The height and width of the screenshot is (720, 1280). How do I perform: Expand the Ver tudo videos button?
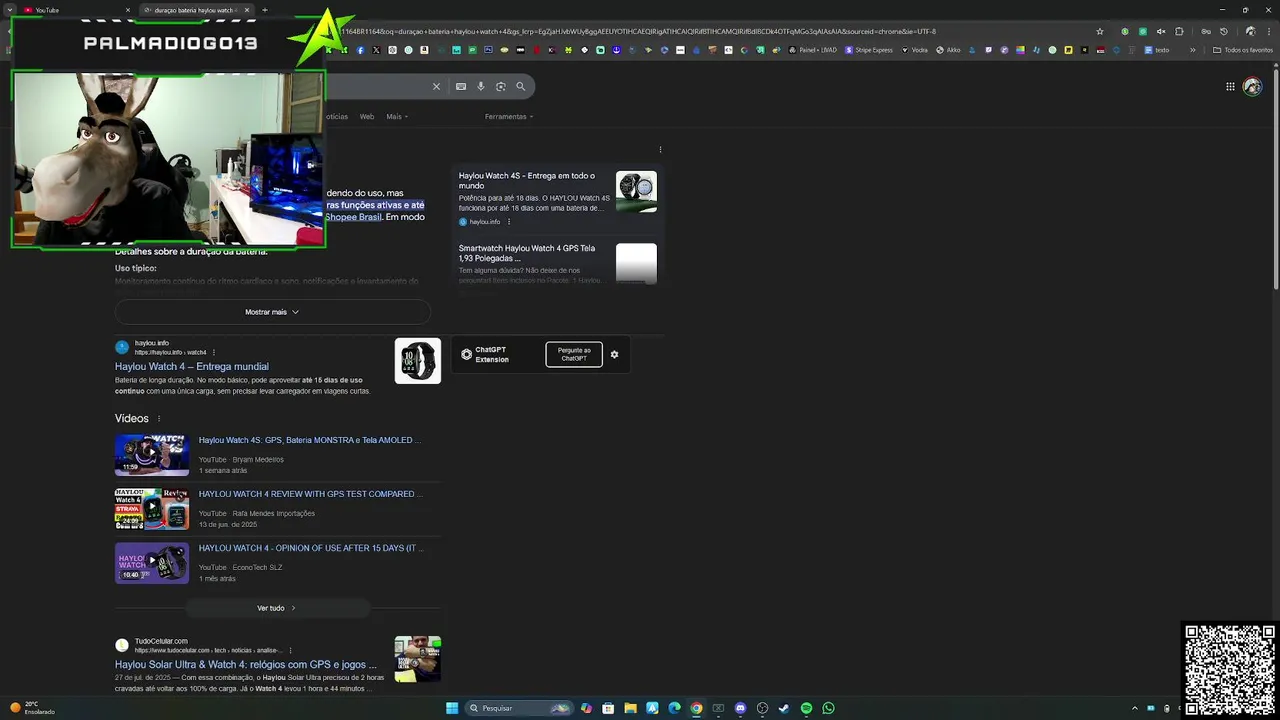pos(277,608)
